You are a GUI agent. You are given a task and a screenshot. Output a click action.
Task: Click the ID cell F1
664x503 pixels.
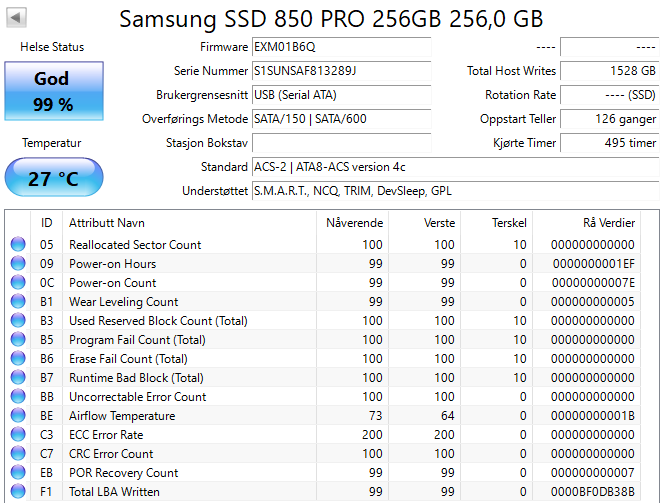tap(46, 492)
